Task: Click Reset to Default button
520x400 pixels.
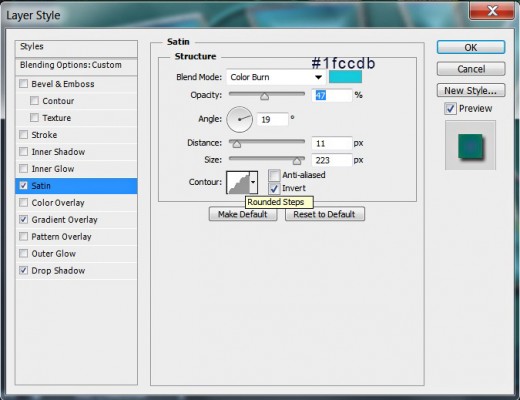Action: [x=325, y=214]
